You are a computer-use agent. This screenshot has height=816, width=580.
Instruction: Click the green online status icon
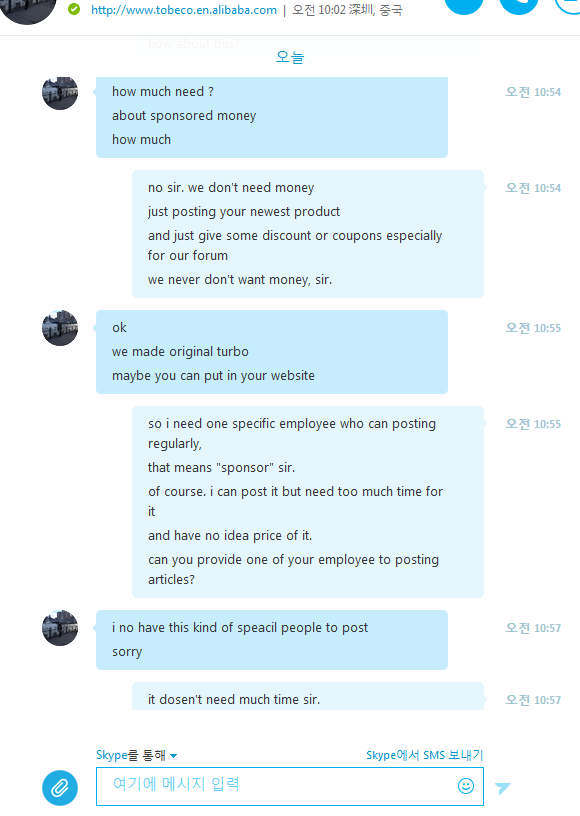click(74, 9)
